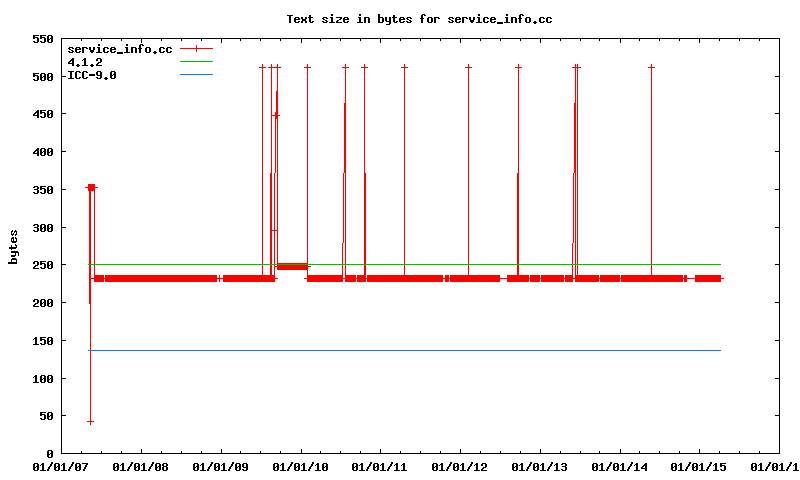Click the 01/01/12 x-axis date label

coord(460,467)
